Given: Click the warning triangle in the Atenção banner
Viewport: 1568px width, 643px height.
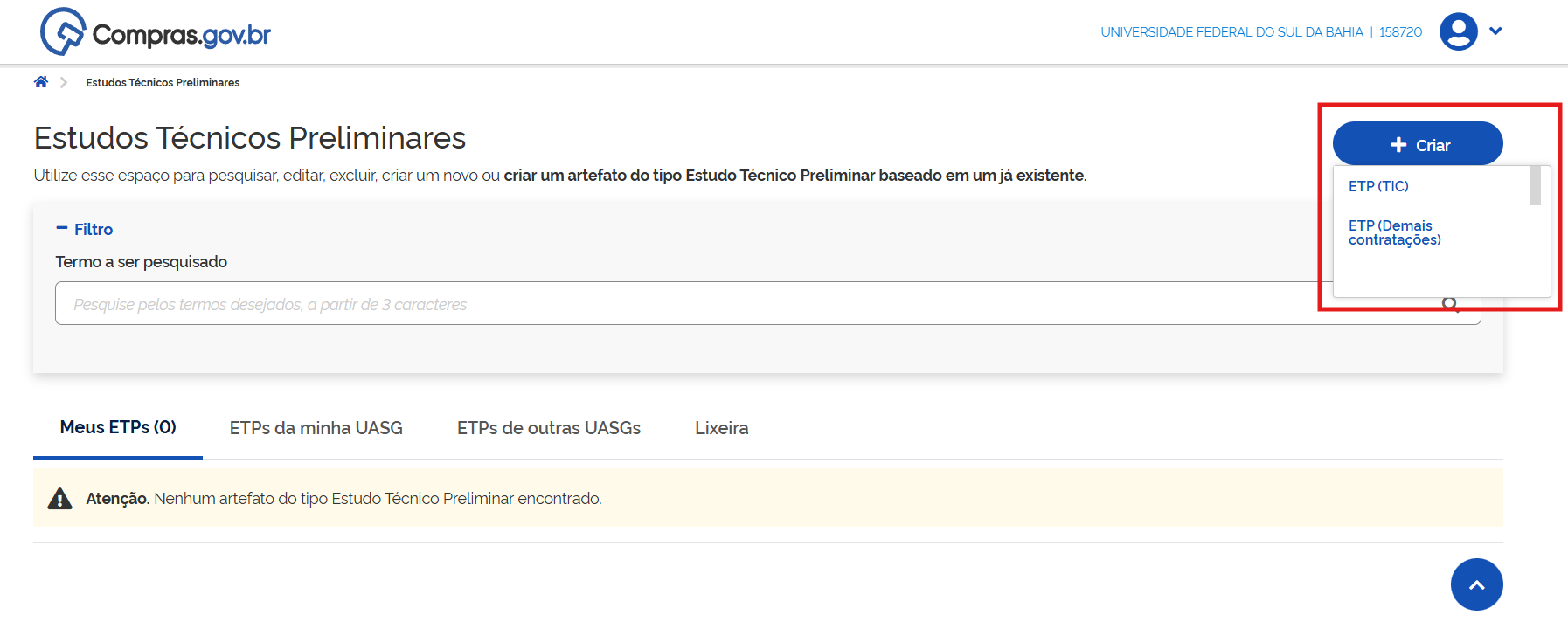Looking at the screenshot, I should 59,499.
